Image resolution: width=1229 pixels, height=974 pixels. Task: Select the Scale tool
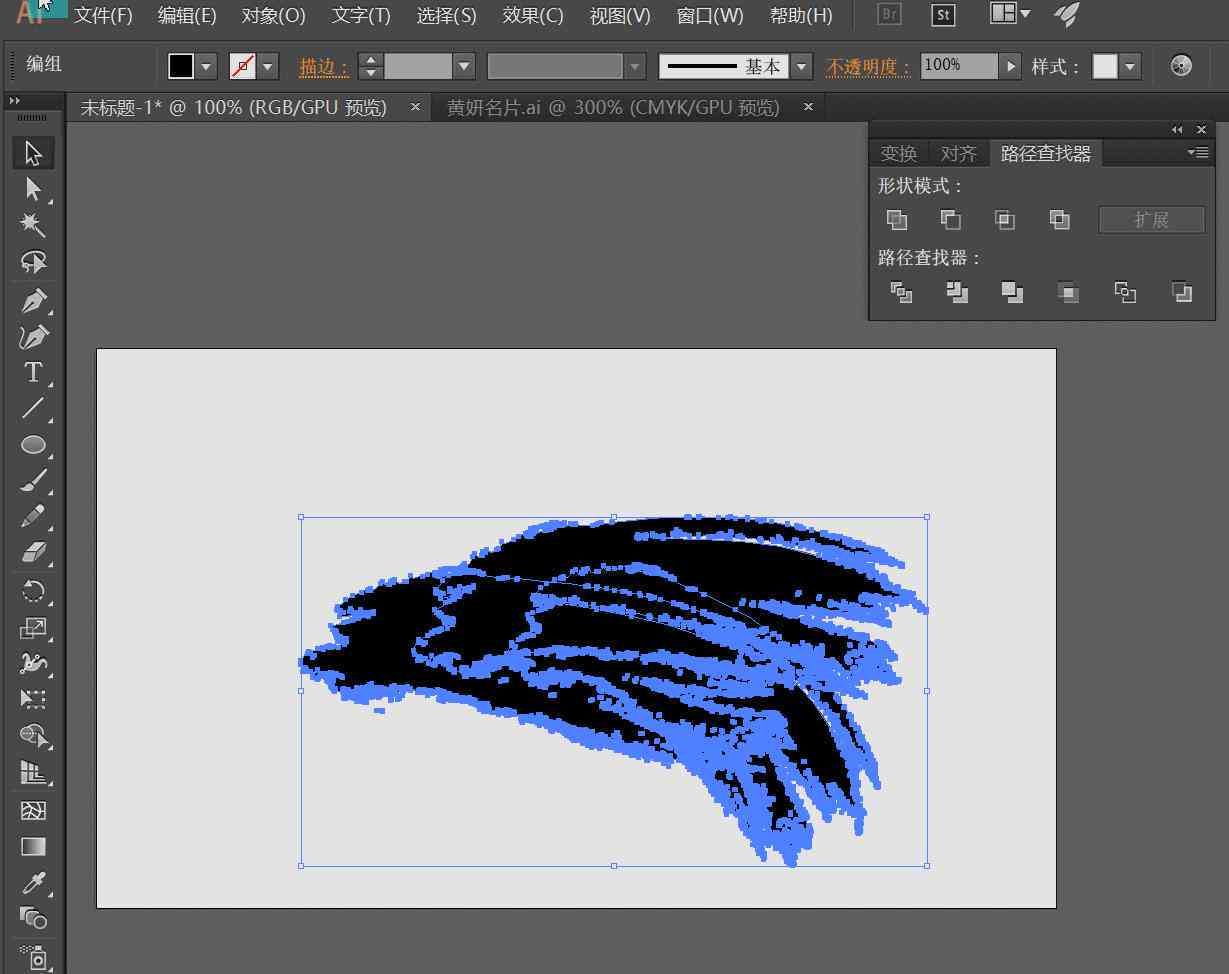[33, 628]
